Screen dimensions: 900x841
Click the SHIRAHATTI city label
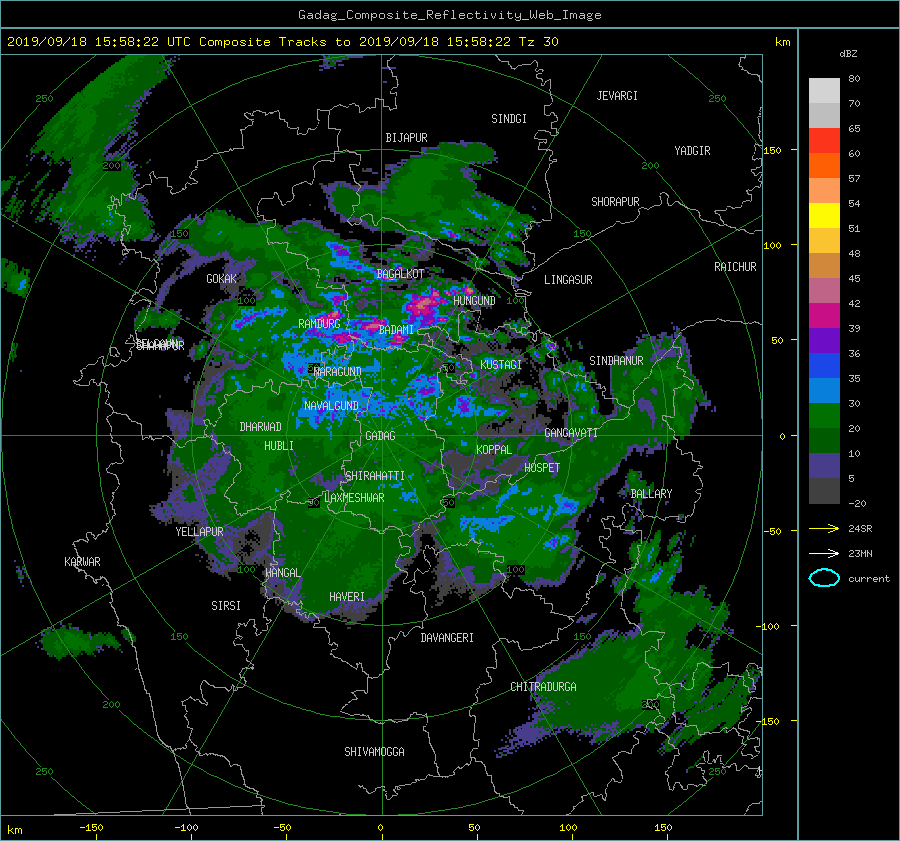[375, 476]
